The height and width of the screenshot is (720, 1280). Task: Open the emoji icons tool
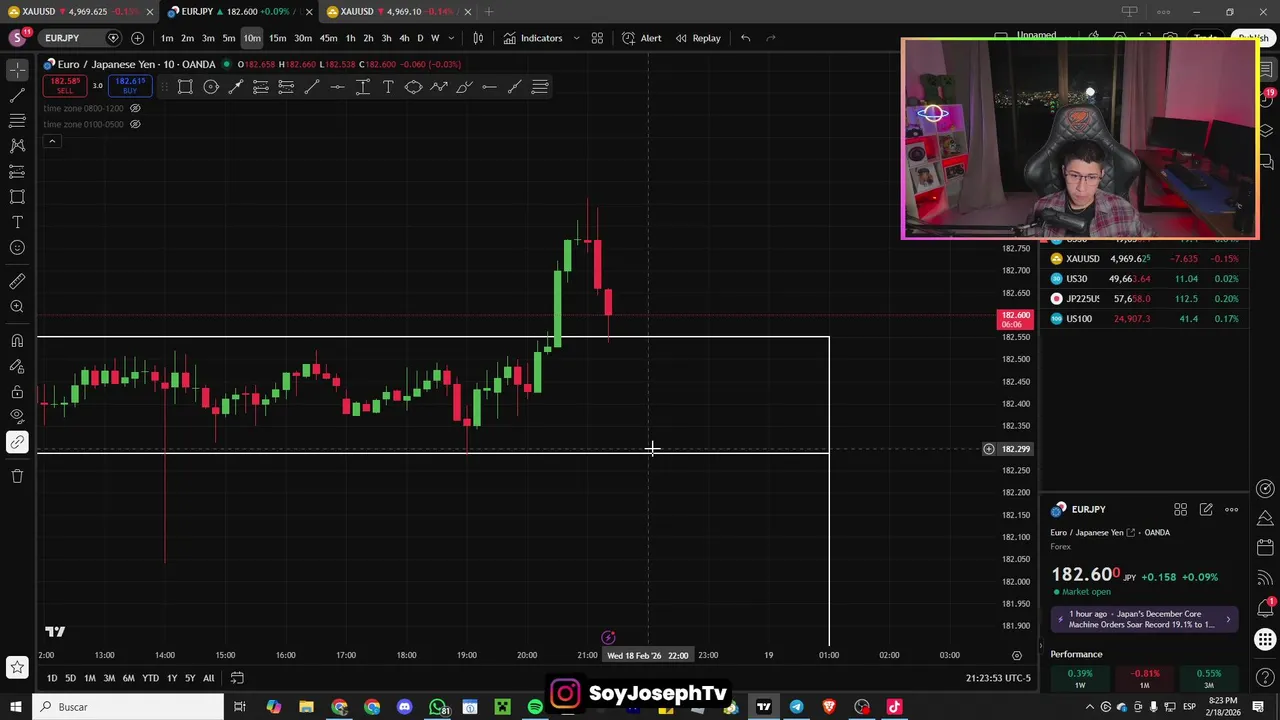(x=17, y=248)
